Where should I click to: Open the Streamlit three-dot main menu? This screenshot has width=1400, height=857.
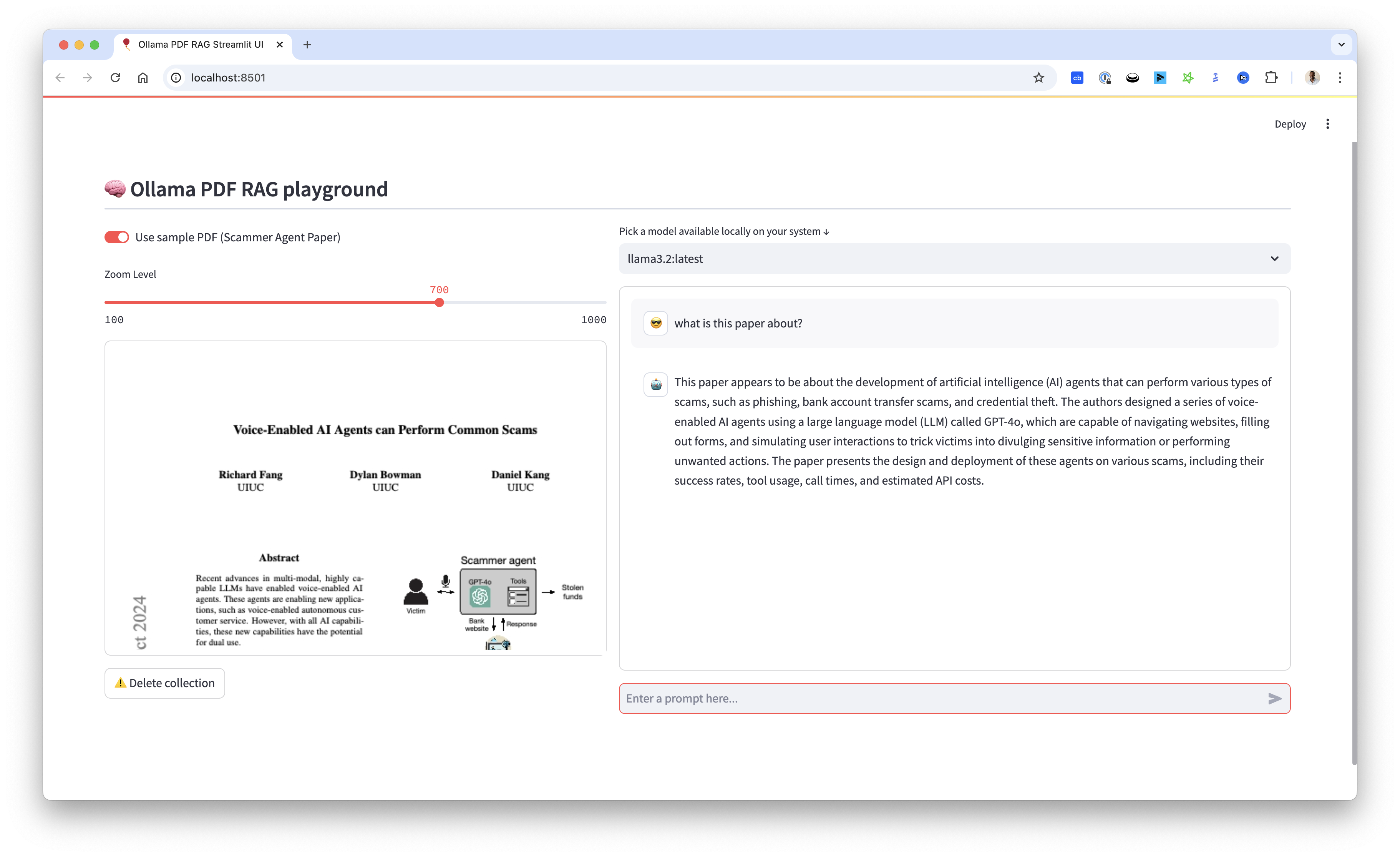(x=1327, y=124)
